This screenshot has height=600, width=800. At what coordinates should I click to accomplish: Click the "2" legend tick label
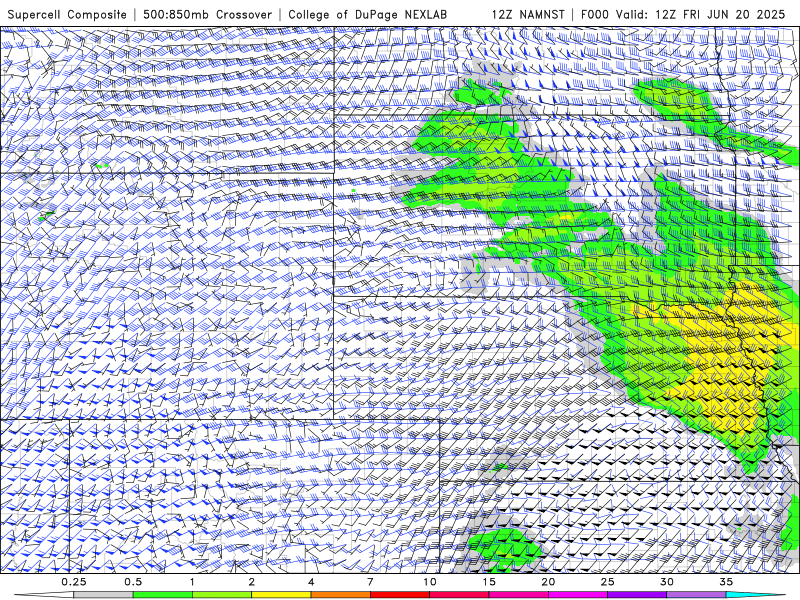pos(252,582)
